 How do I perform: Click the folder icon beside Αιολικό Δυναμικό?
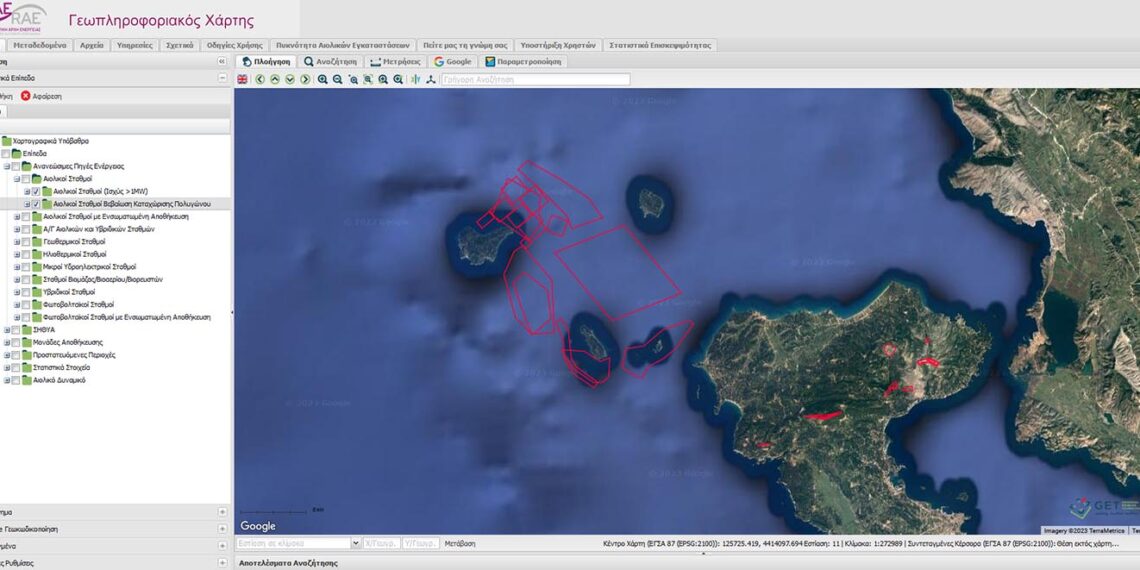27,380
